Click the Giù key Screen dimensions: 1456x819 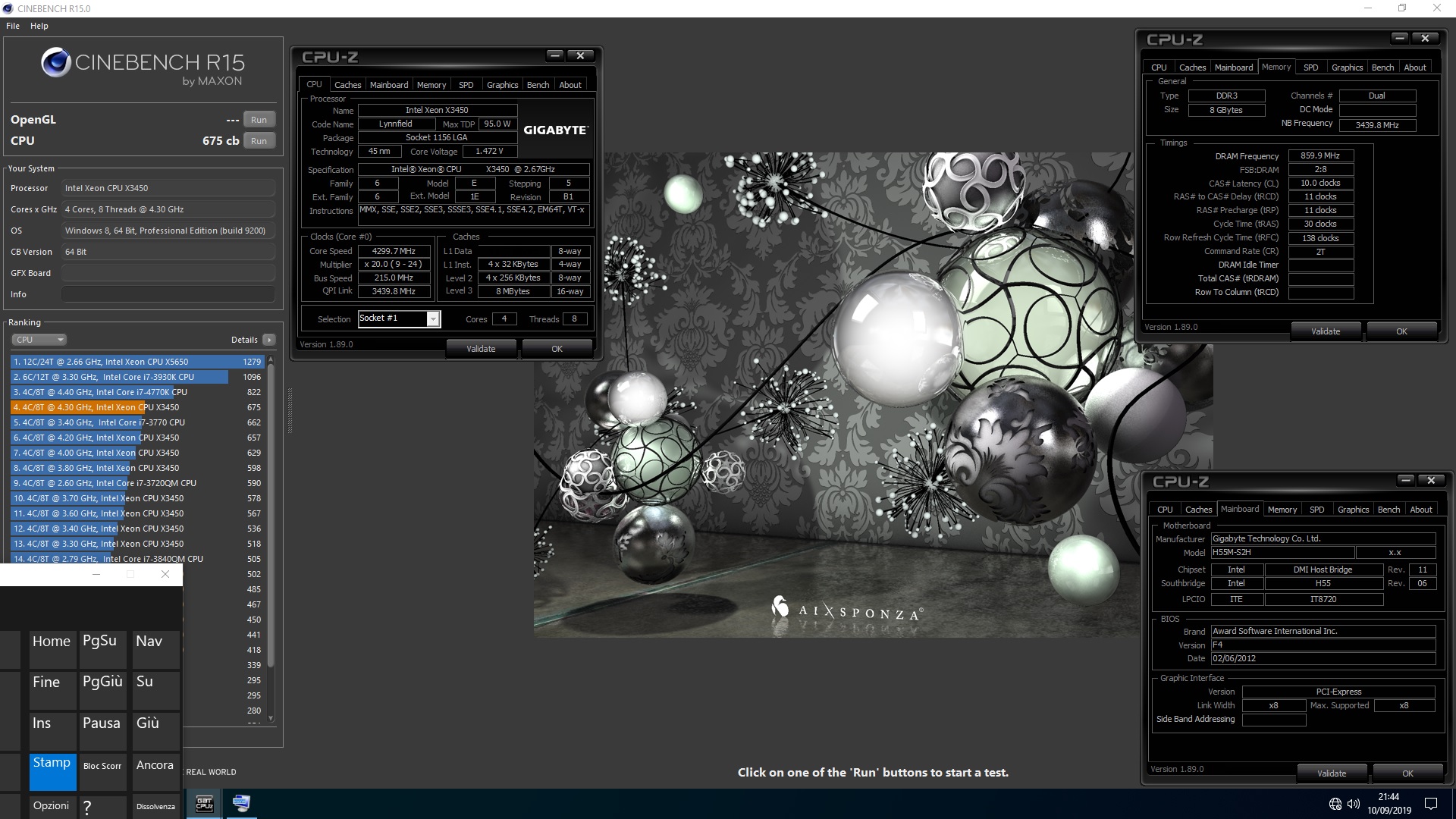click(156, 731)
